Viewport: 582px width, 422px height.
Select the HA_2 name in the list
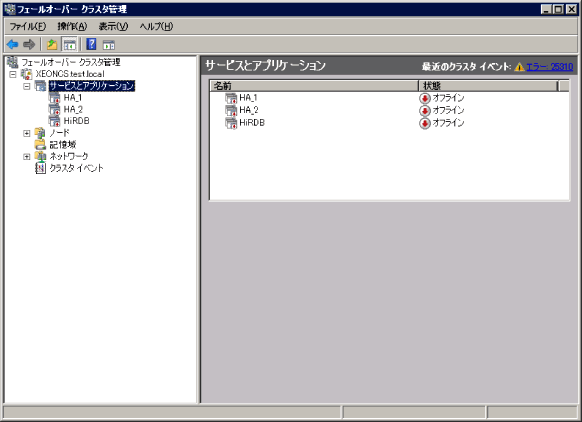249,110
